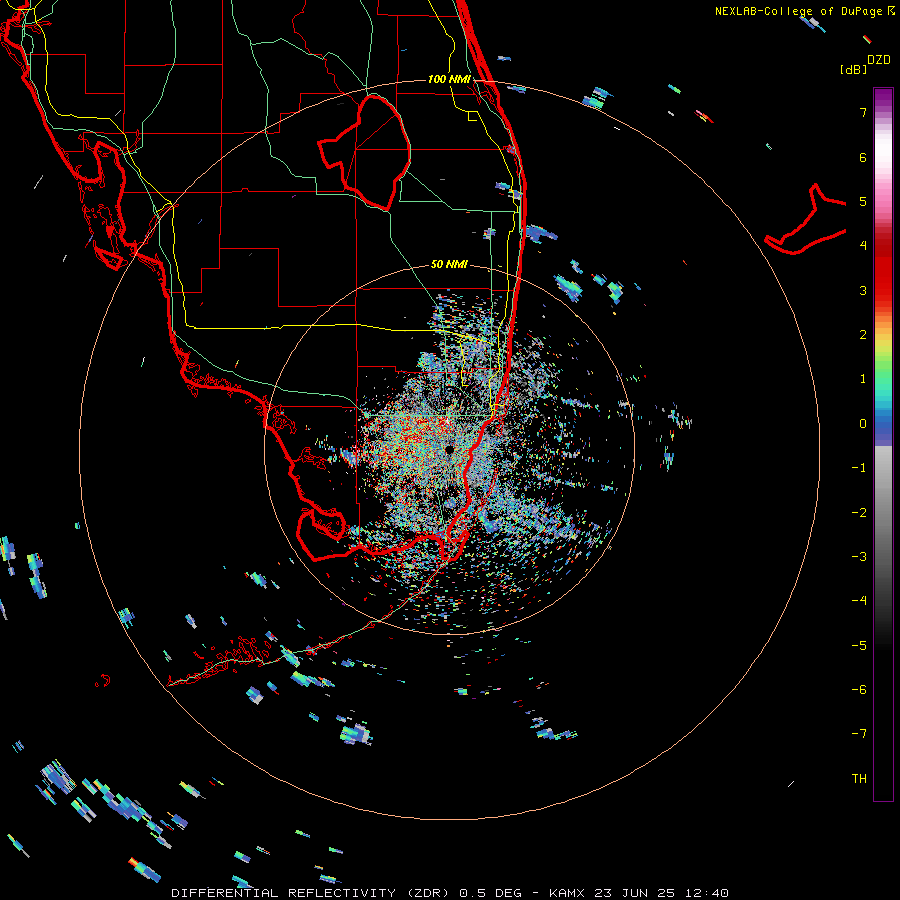This screenshot has width=900, height=900.
Task: Click the KAMX station identifier in caption
Action: (567, 893)
